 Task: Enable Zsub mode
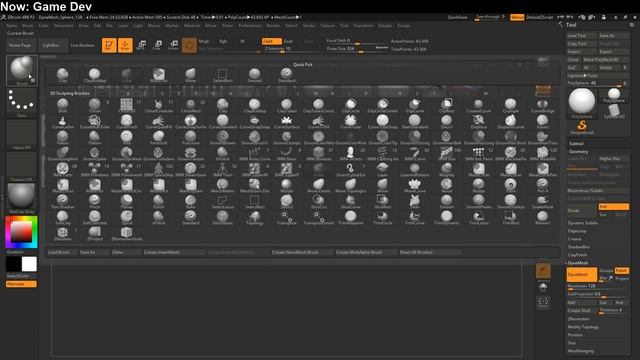point(288,41)
